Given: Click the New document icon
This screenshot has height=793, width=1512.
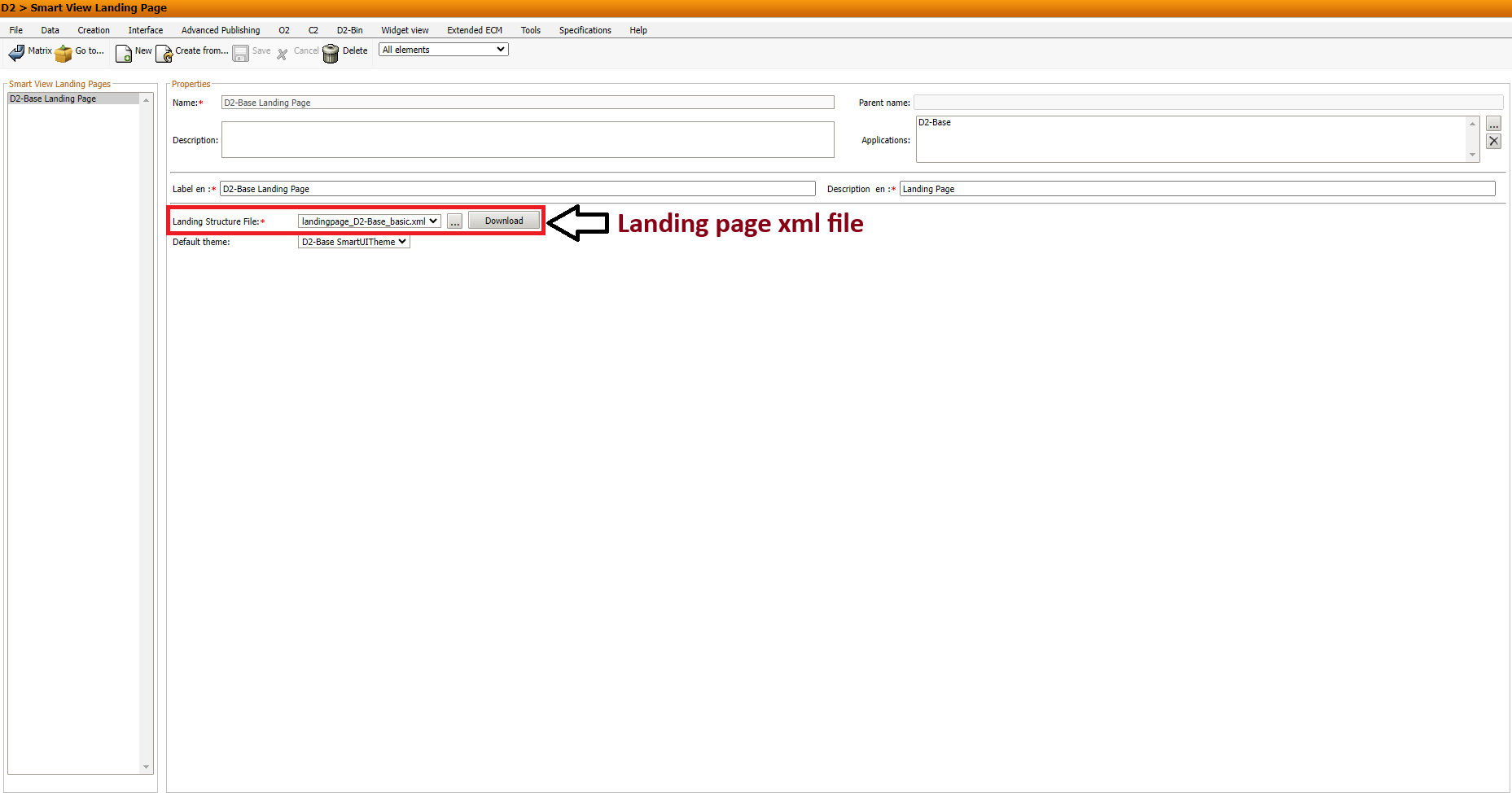Looking at the screenshot, I should 124,54.
